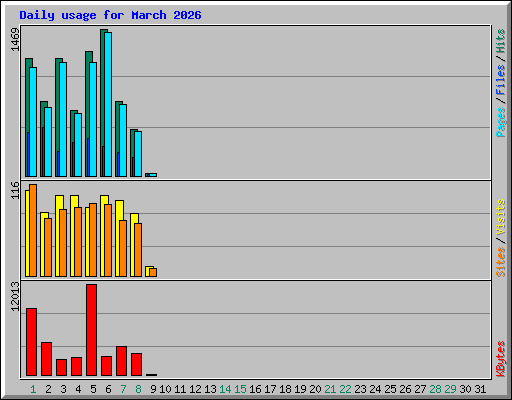The height and width of the screenshot is (400, 512).
Task: Click the 'Pages' legend label
Action: (x=500, y=122)
